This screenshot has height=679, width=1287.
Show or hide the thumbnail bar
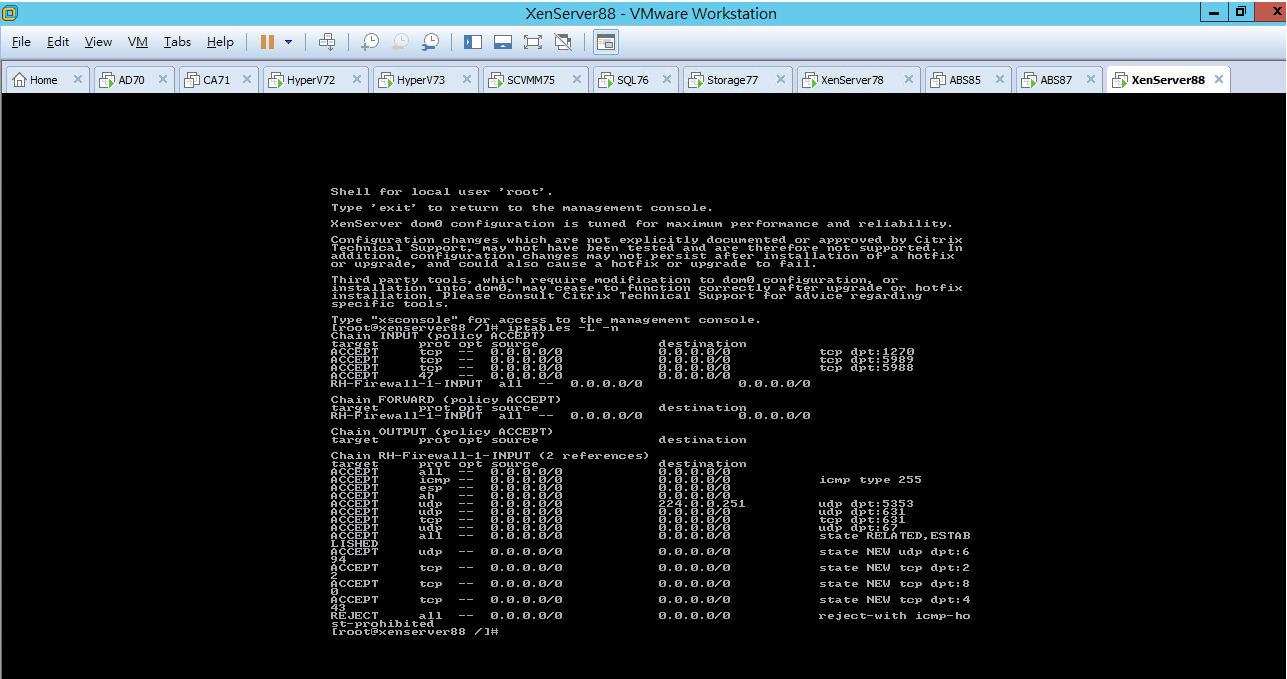503,42
